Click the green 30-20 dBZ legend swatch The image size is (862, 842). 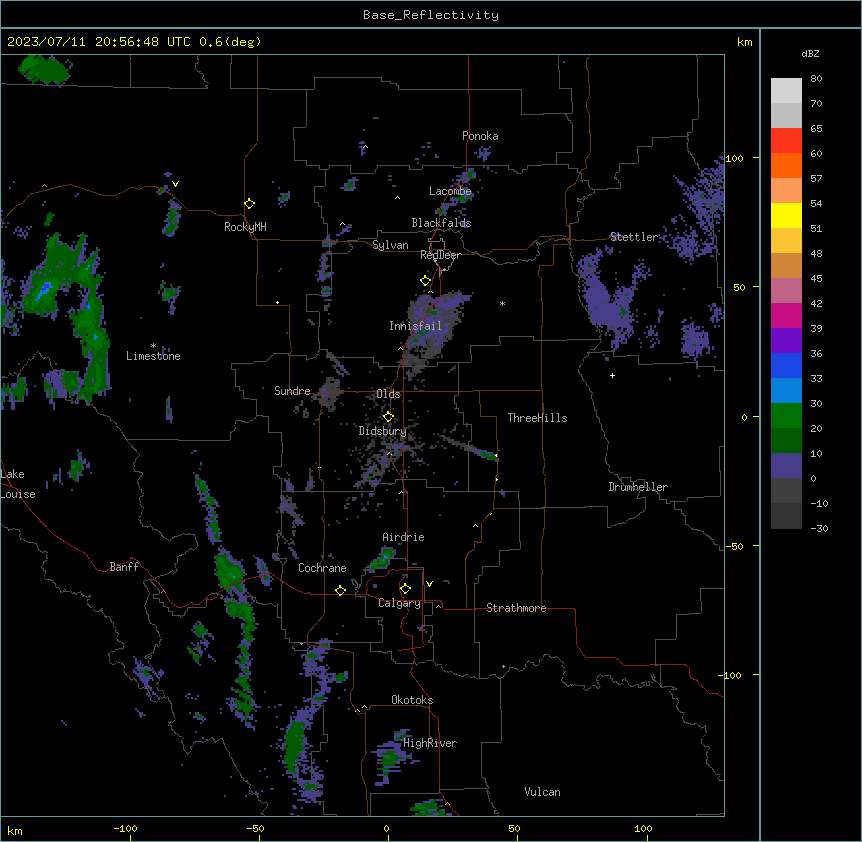pyautogui.click(x=786, y=416)
